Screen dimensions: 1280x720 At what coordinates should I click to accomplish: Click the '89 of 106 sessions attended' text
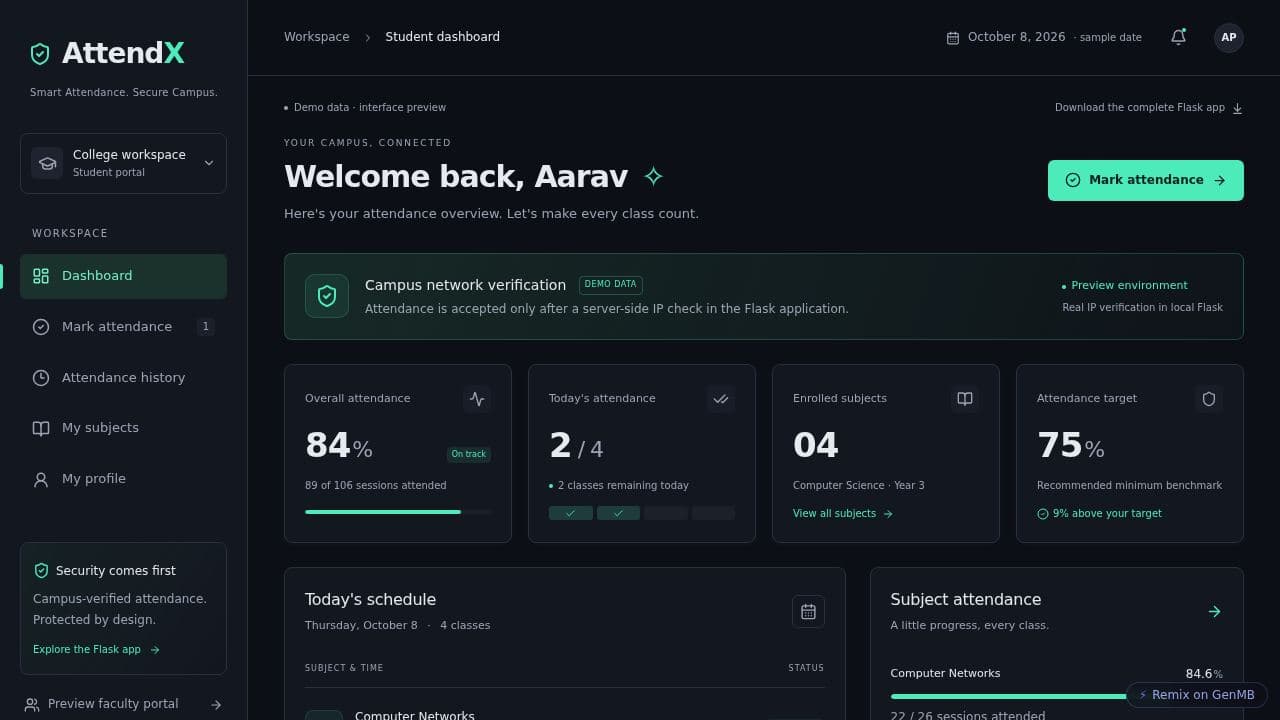[x=376, y=486]
